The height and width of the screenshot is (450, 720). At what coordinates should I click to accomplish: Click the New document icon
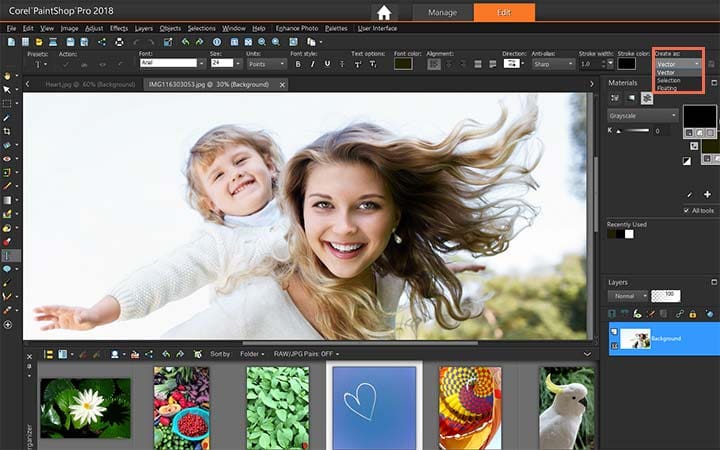(11, 42)
